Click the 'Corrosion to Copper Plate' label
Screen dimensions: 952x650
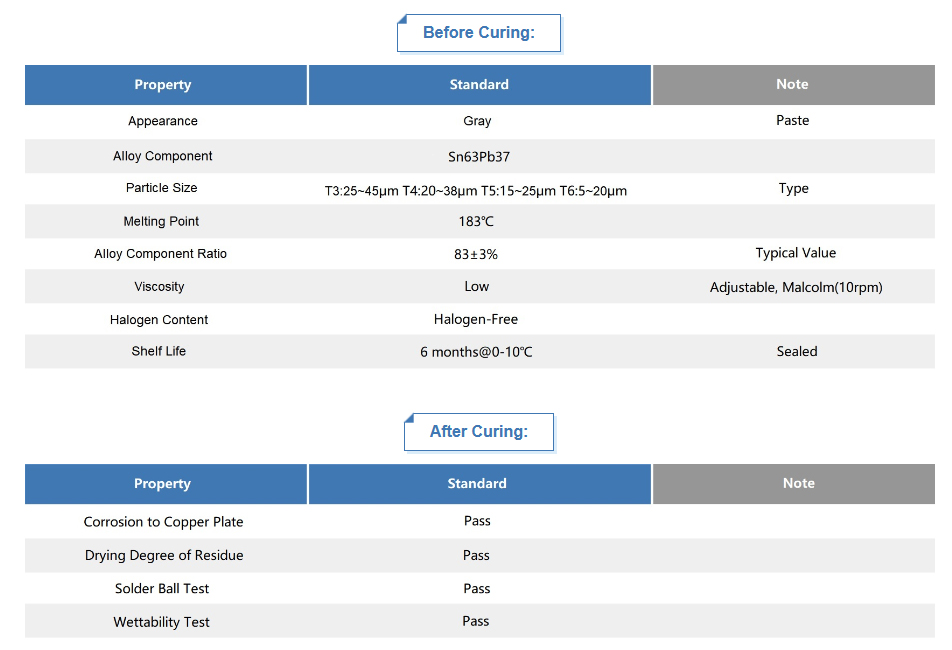pos(163,522)
